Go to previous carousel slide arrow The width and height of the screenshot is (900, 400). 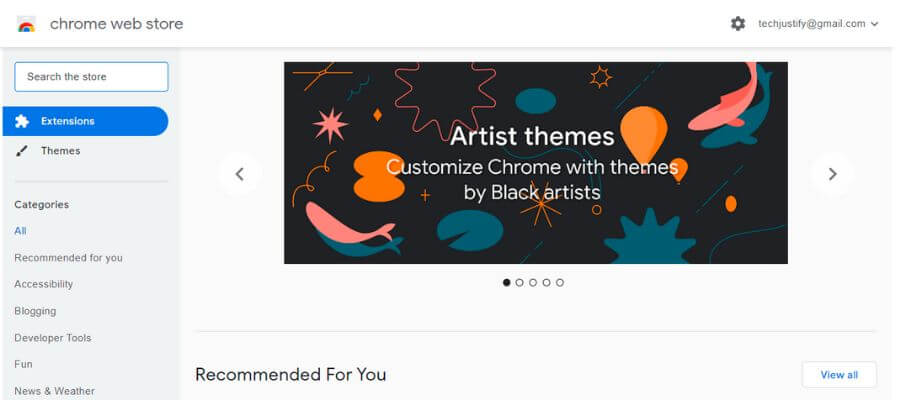(240, 174)
